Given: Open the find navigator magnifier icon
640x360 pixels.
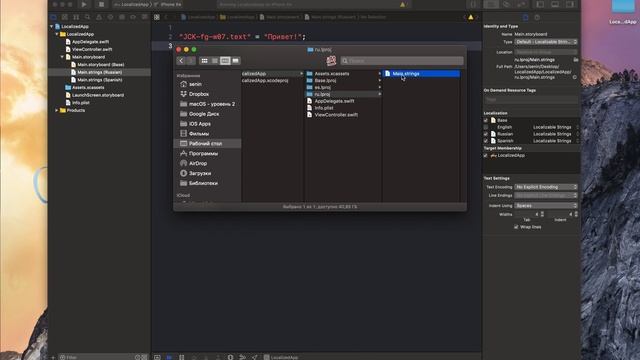Looking at the screenshot, I should (87, 17).
